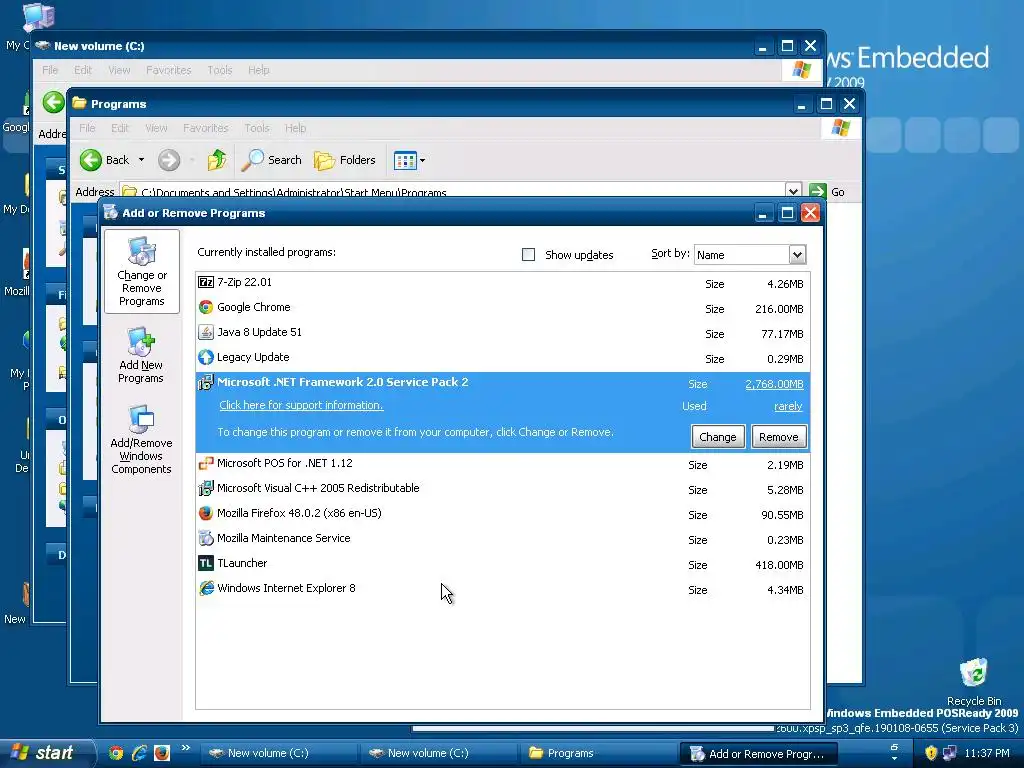The width and height of the screenshot is (1024, 768).
Task: Click the 11:37 PM taskbar clock
Action: click(987, 753)
